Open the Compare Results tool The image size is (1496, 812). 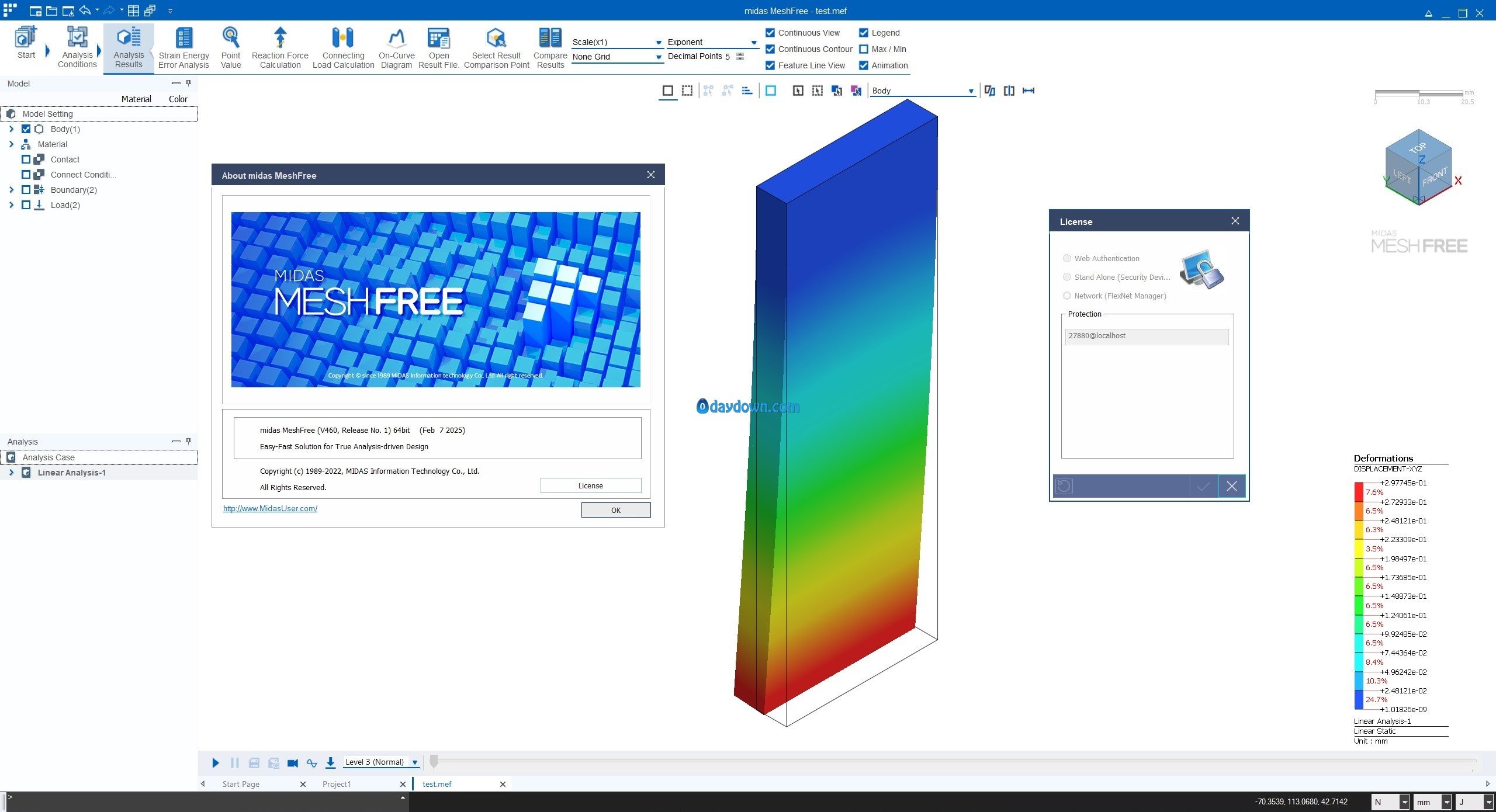[550, 48]
